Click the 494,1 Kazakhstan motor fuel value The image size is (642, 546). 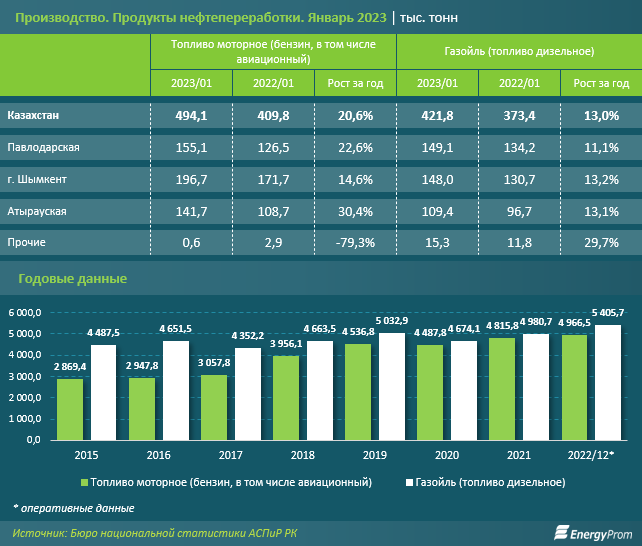tap(190, 116)
